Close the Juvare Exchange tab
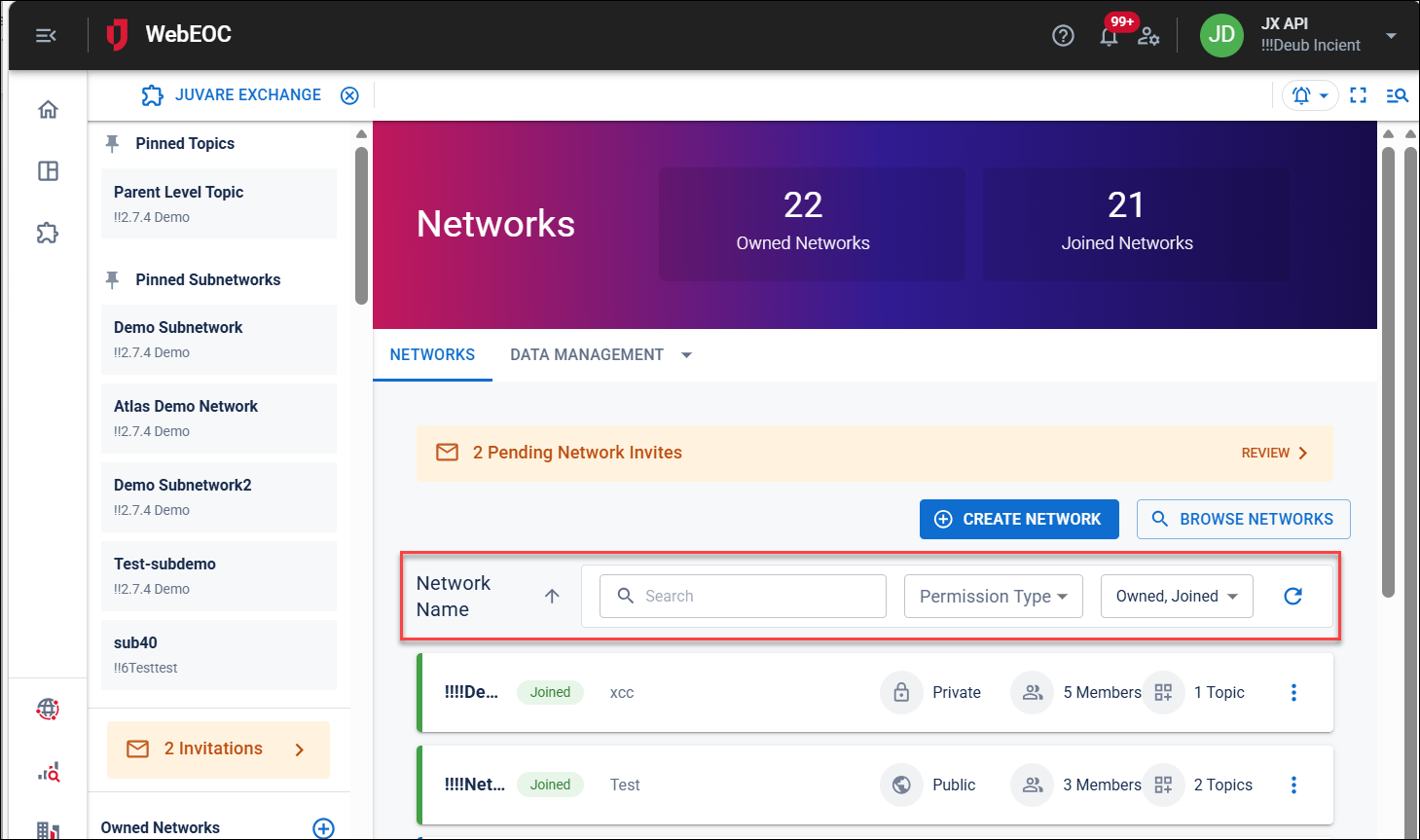The image size is (1420, 840). coord(349,95)
